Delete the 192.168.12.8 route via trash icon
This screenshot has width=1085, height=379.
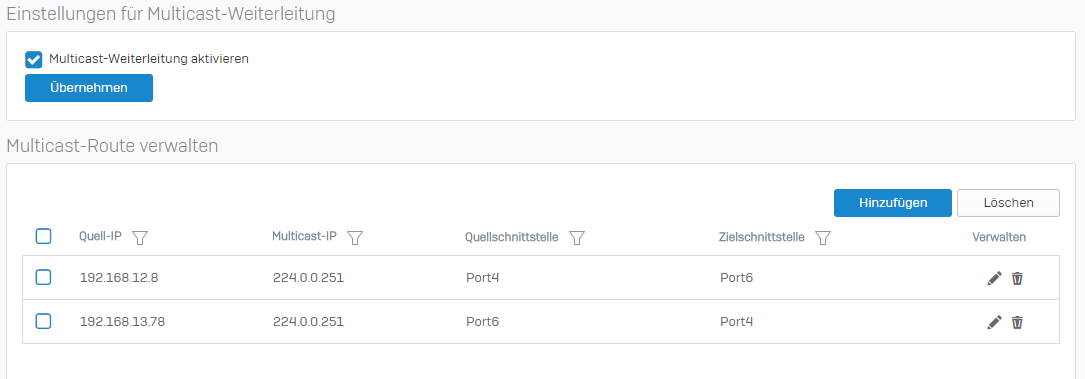click(1017, 278)
